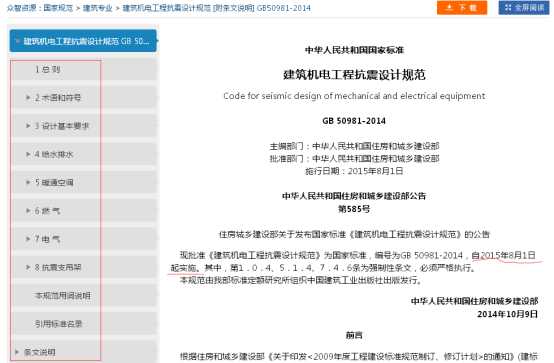The width and height of the screenshot is (554, 363).
Task: Click the English title Code for seismic design
Action: click(354, 96)
